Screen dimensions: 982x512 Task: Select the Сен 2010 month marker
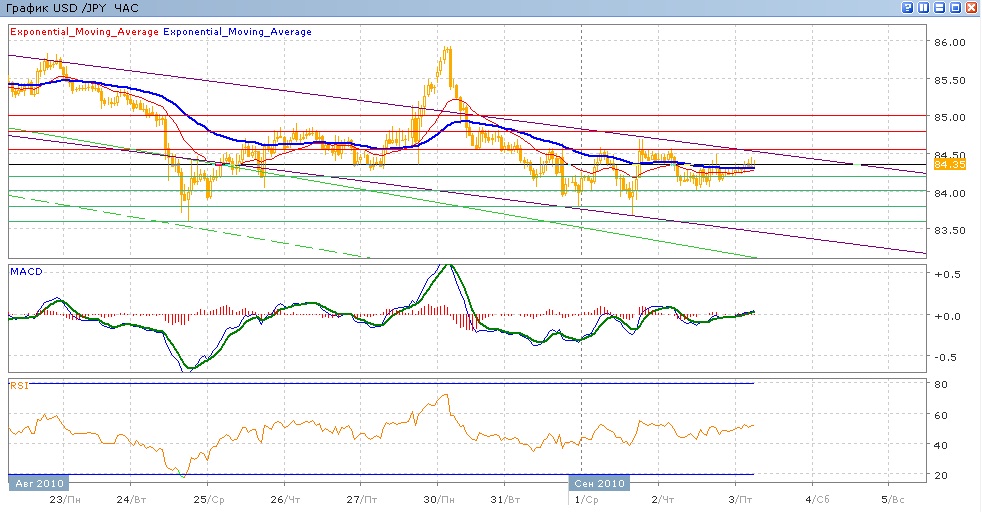point(598,483)
